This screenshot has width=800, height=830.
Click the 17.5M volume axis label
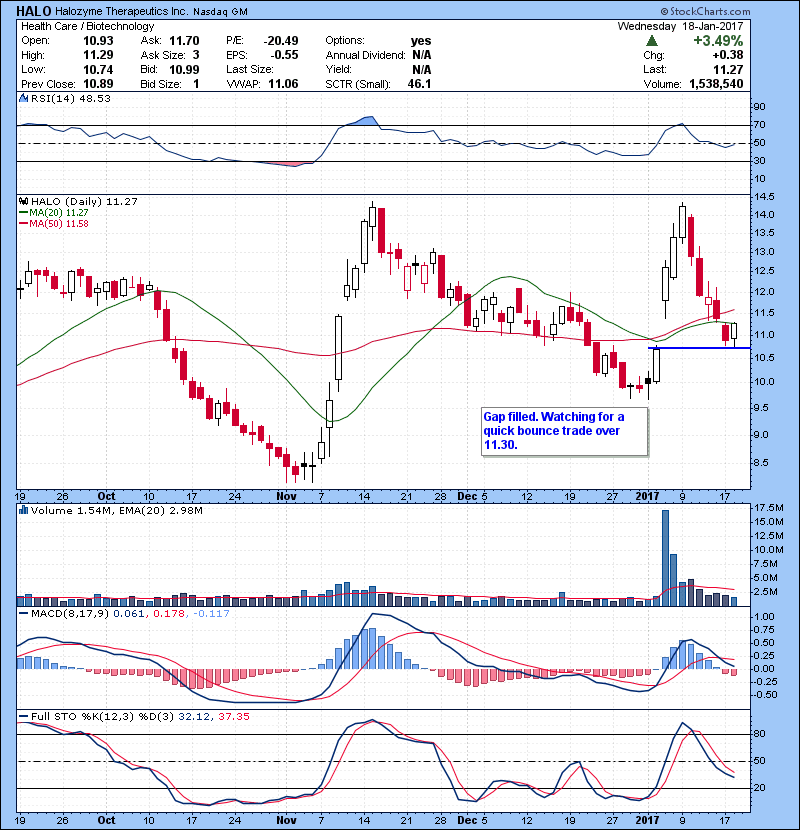coord(768,508)
